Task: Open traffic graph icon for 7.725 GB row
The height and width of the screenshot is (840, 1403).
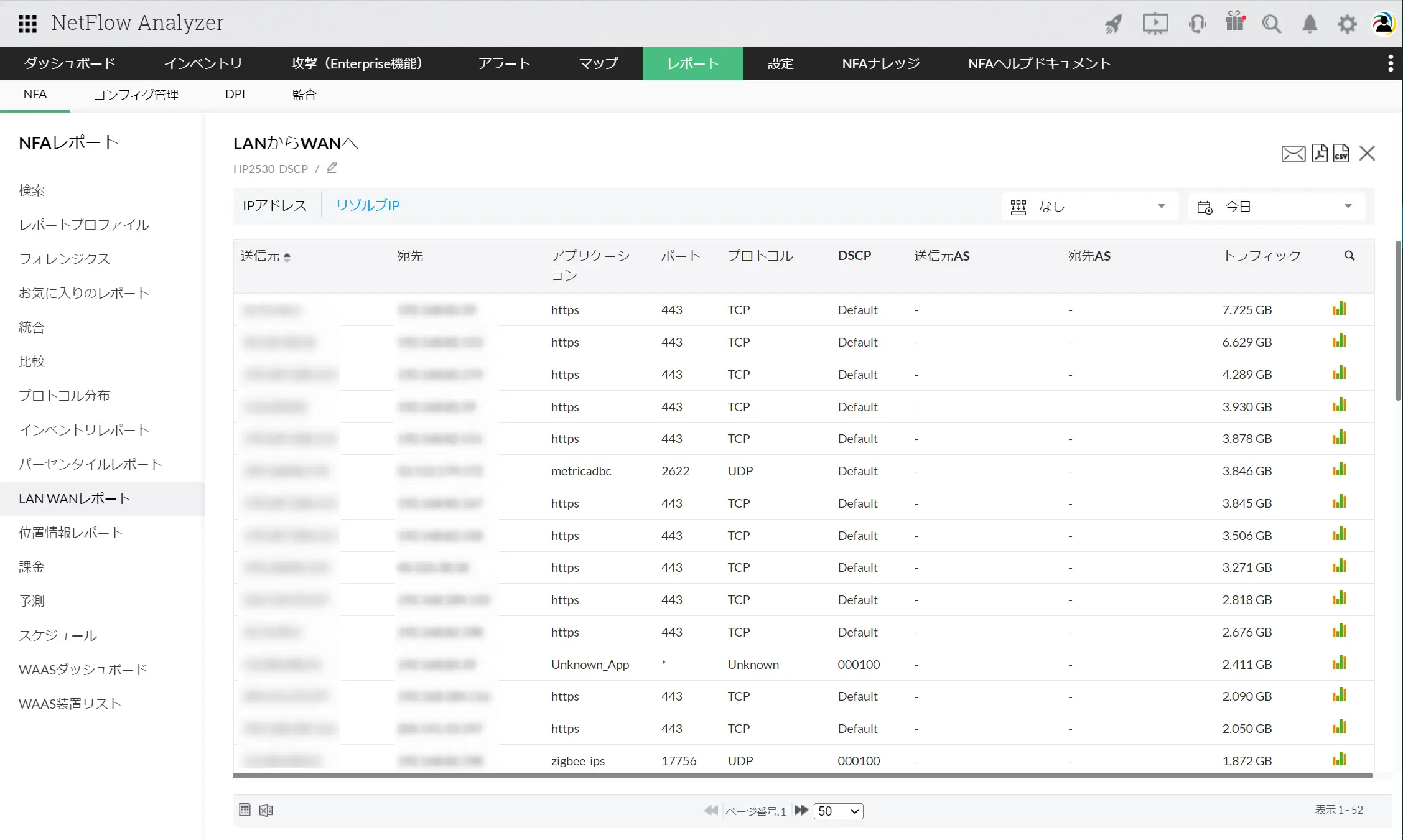Action: tap(1339, 309)
